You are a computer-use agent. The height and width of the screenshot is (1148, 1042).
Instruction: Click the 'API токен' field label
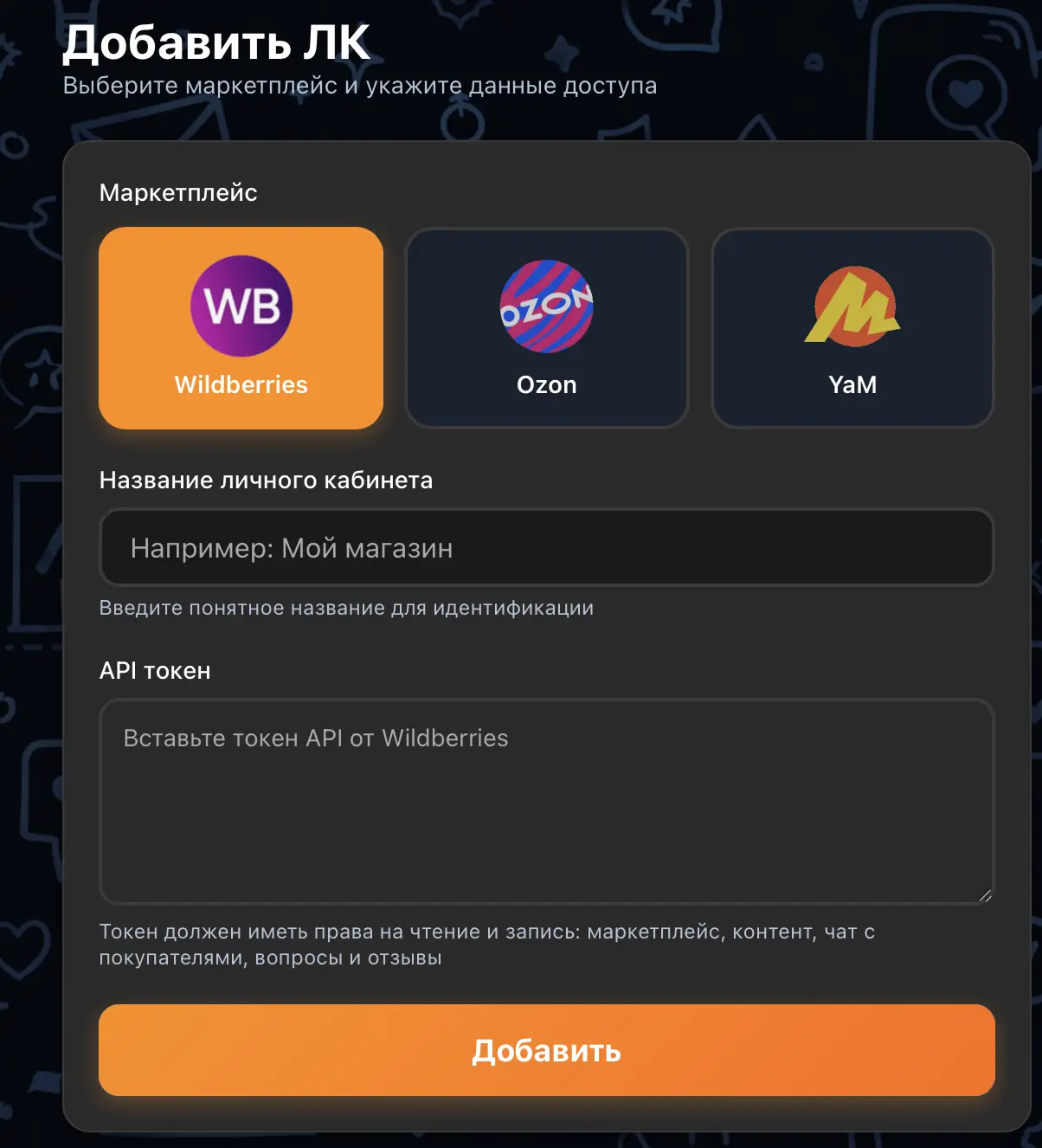point(155,671)
